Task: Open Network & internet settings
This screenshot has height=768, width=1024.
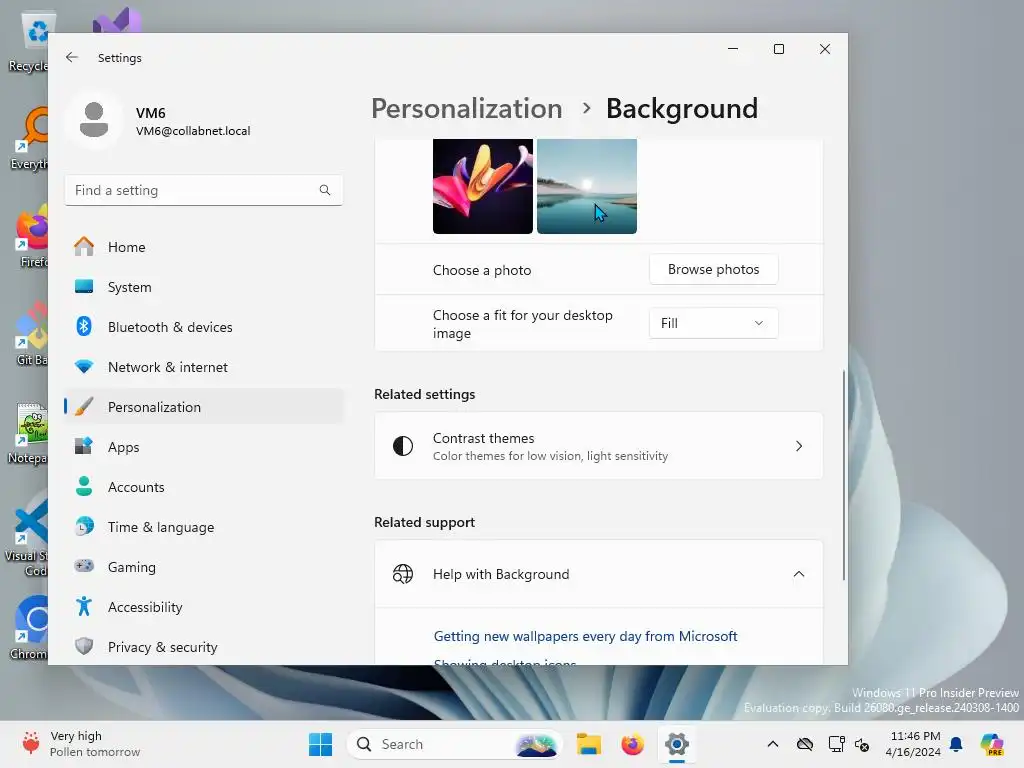Action: pyautogui.click(x=204, y=366)
